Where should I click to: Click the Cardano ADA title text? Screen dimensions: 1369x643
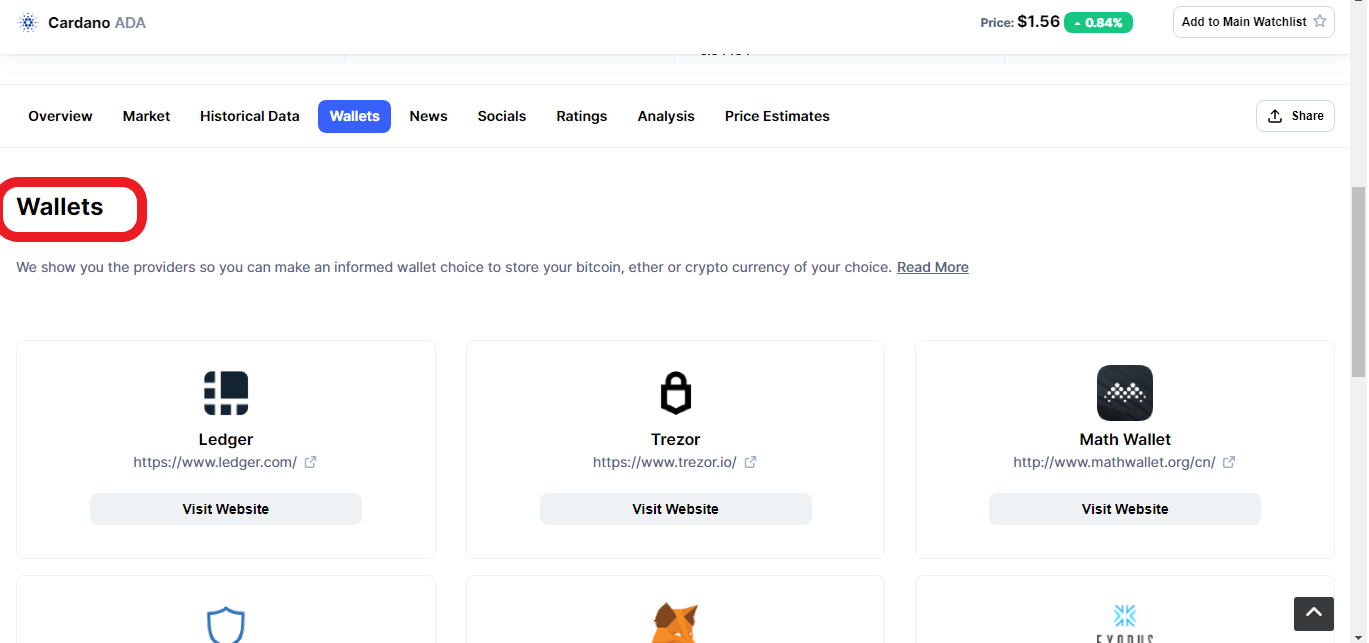point(97,22)
